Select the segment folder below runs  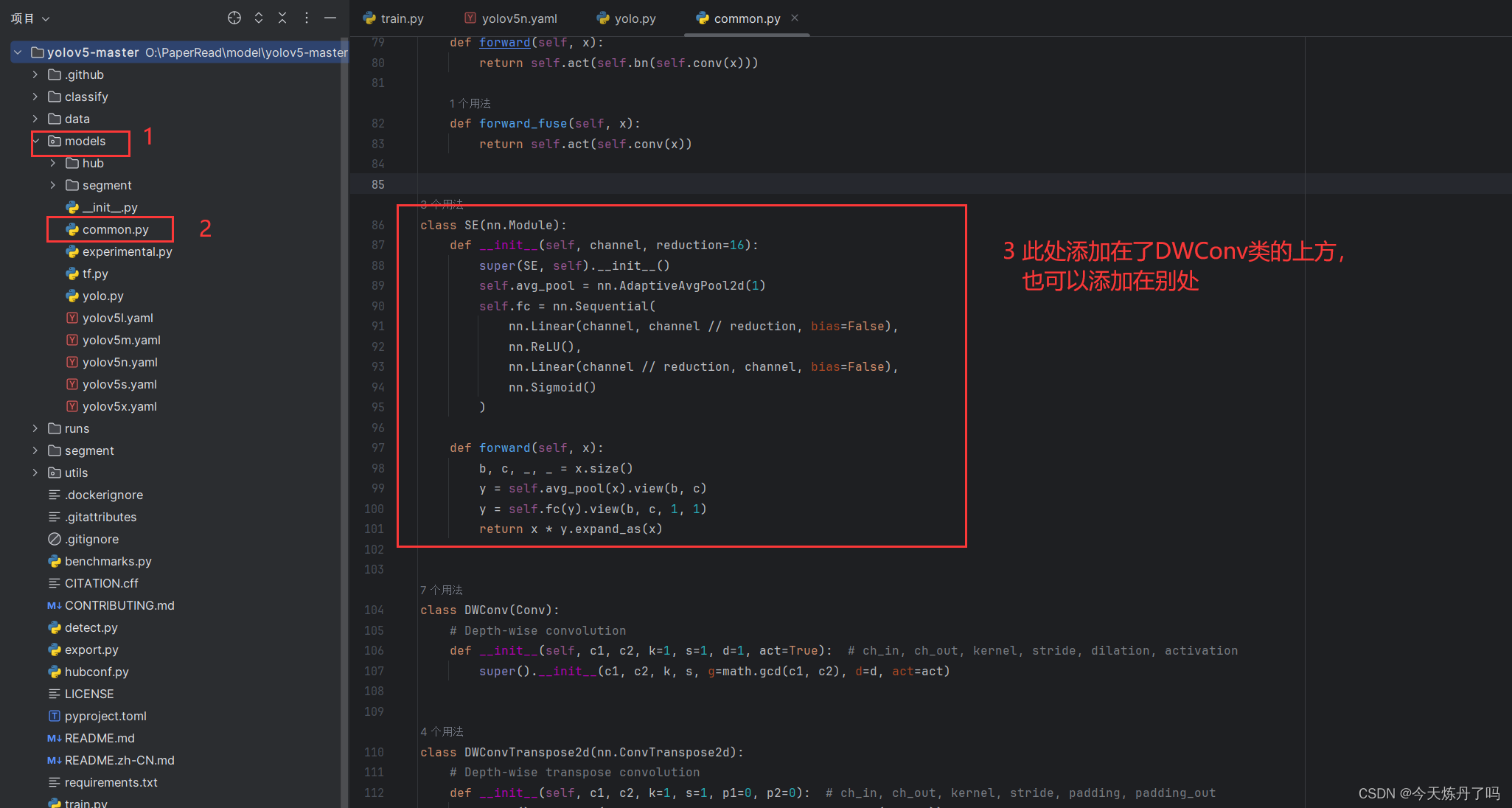(81, 450)
